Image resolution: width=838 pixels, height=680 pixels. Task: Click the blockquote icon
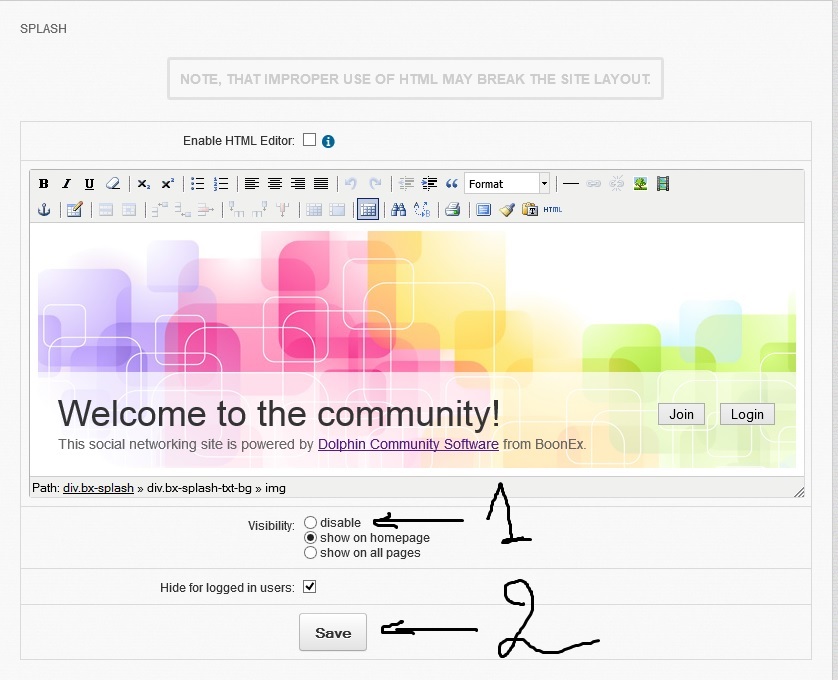coord(451,184)
